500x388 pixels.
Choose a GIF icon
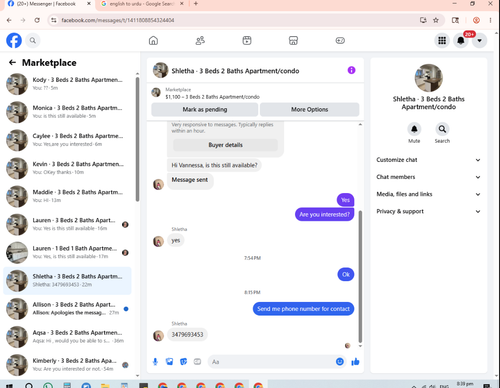point(197,362)
